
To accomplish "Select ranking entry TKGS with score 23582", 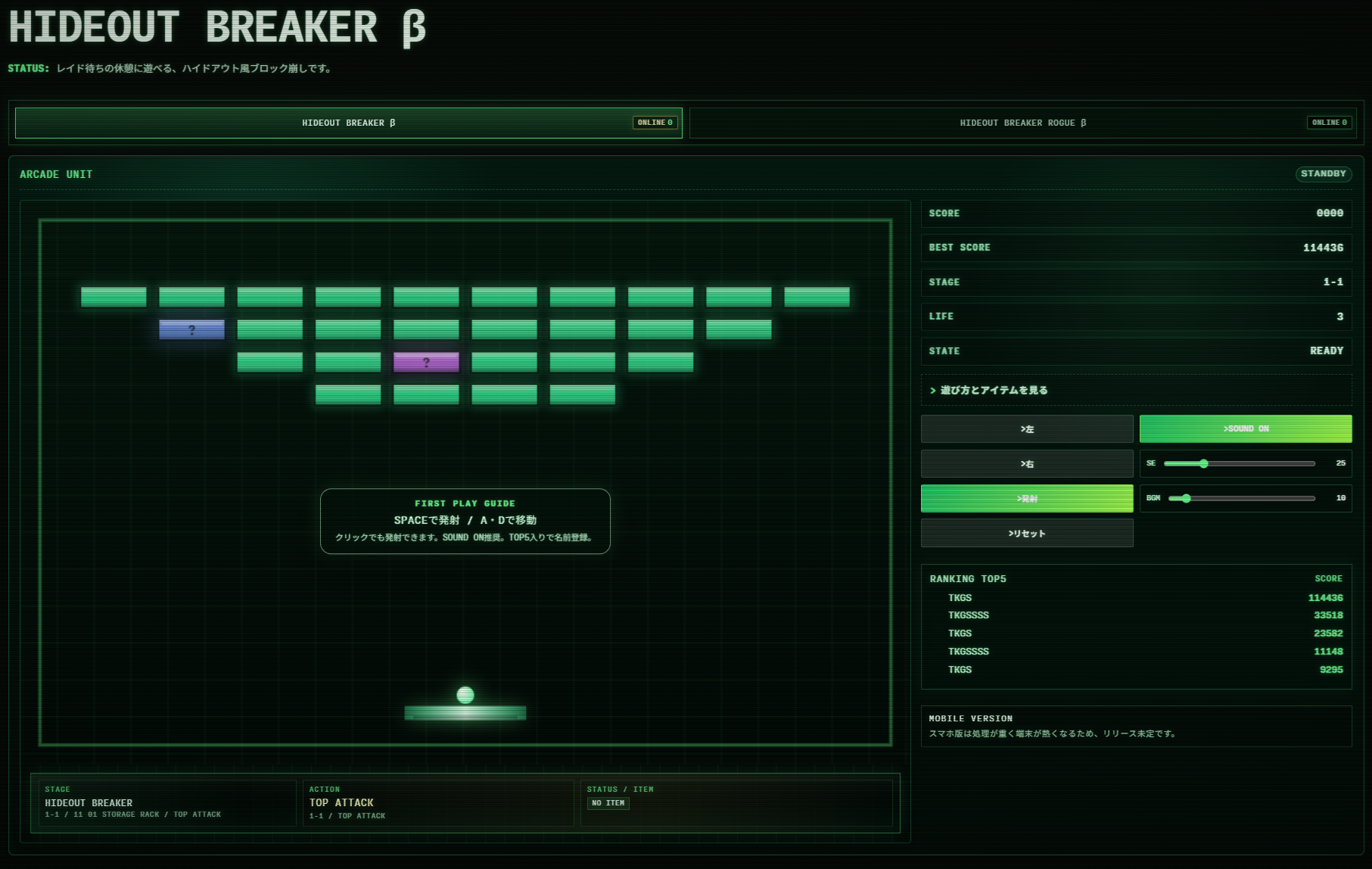I will (x=1136, y=634).
